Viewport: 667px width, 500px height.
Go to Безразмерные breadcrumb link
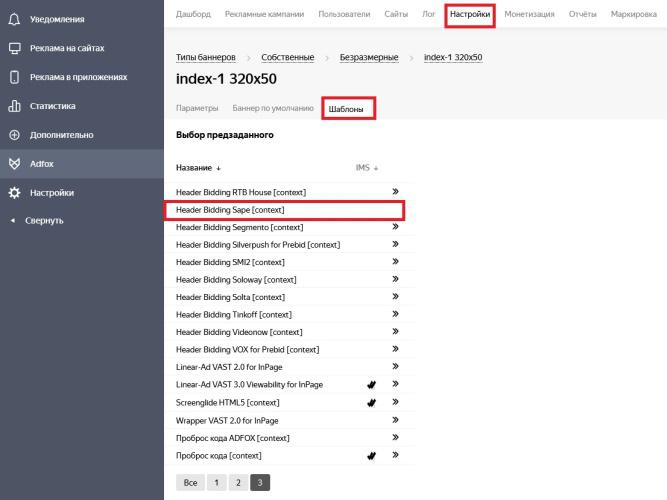(x=369, y=57)
